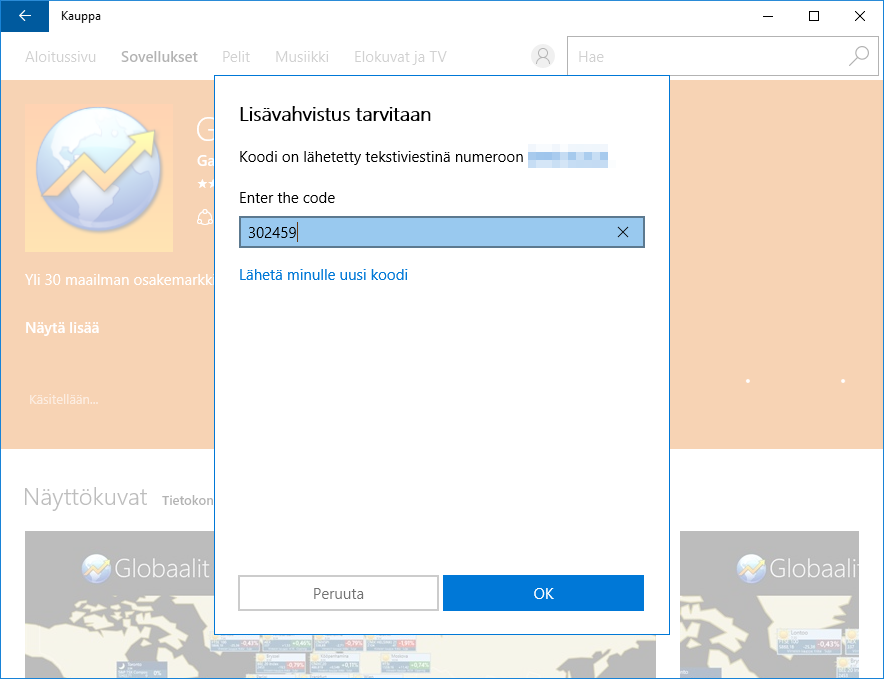The image size is (884, 679).
Task: Open the Musiikki tab
Action: pyautogui.click(x=302, y=57)
